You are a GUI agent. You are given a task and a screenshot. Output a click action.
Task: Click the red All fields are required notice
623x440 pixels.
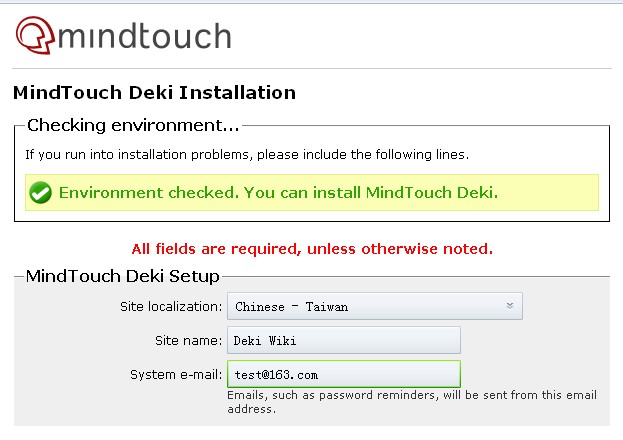pyautogui.click(x=312, y=249)
